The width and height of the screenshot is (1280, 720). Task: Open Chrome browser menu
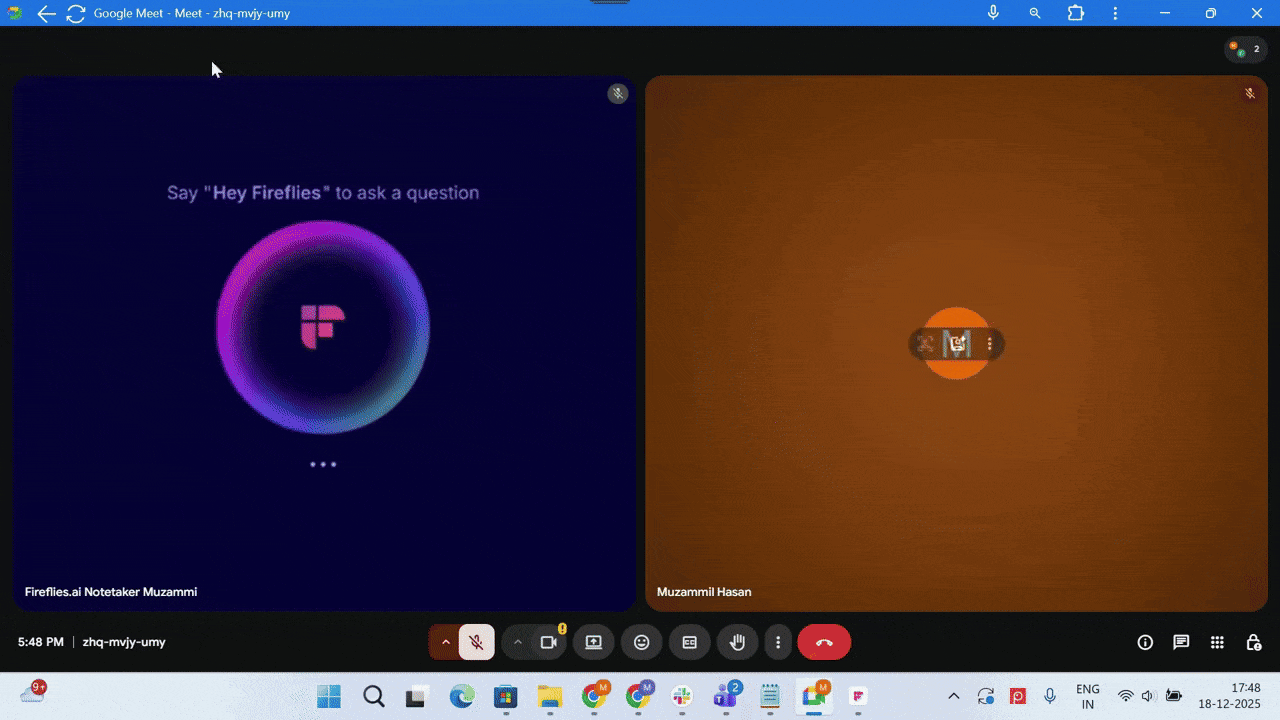click(1115, 13)
